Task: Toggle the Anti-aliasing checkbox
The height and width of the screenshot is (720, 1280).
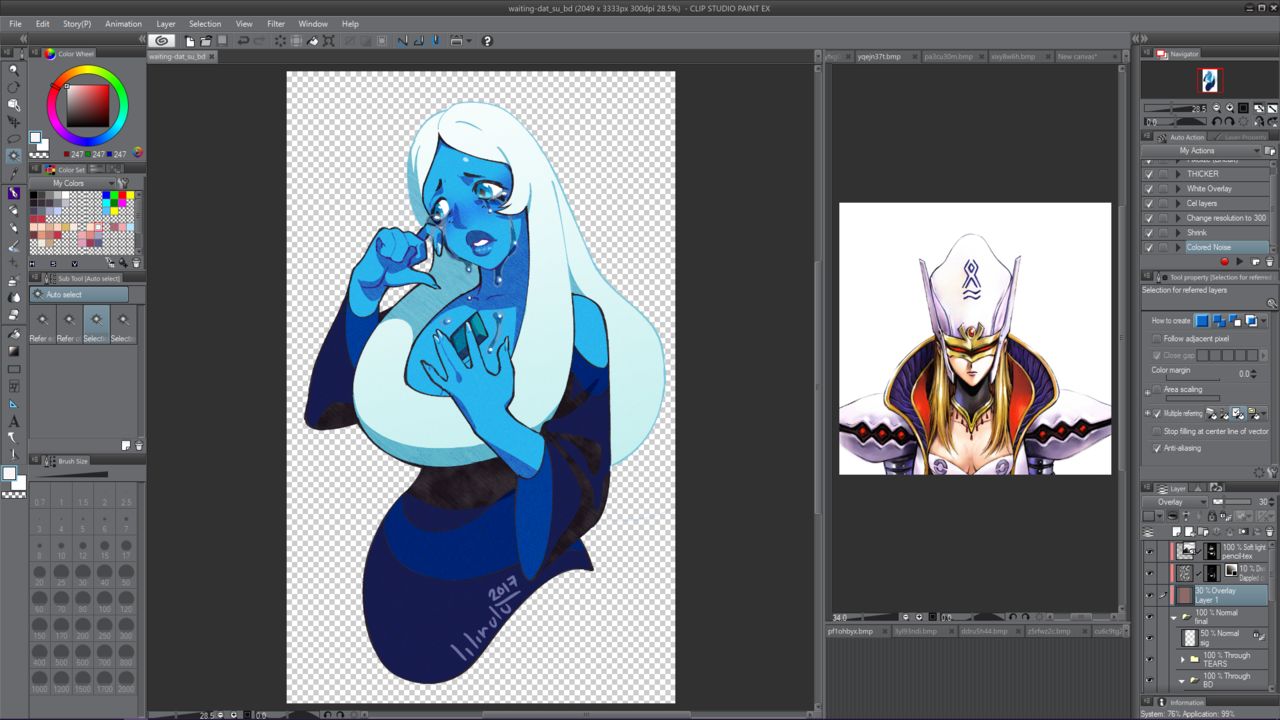Action: coord(1157,448)
